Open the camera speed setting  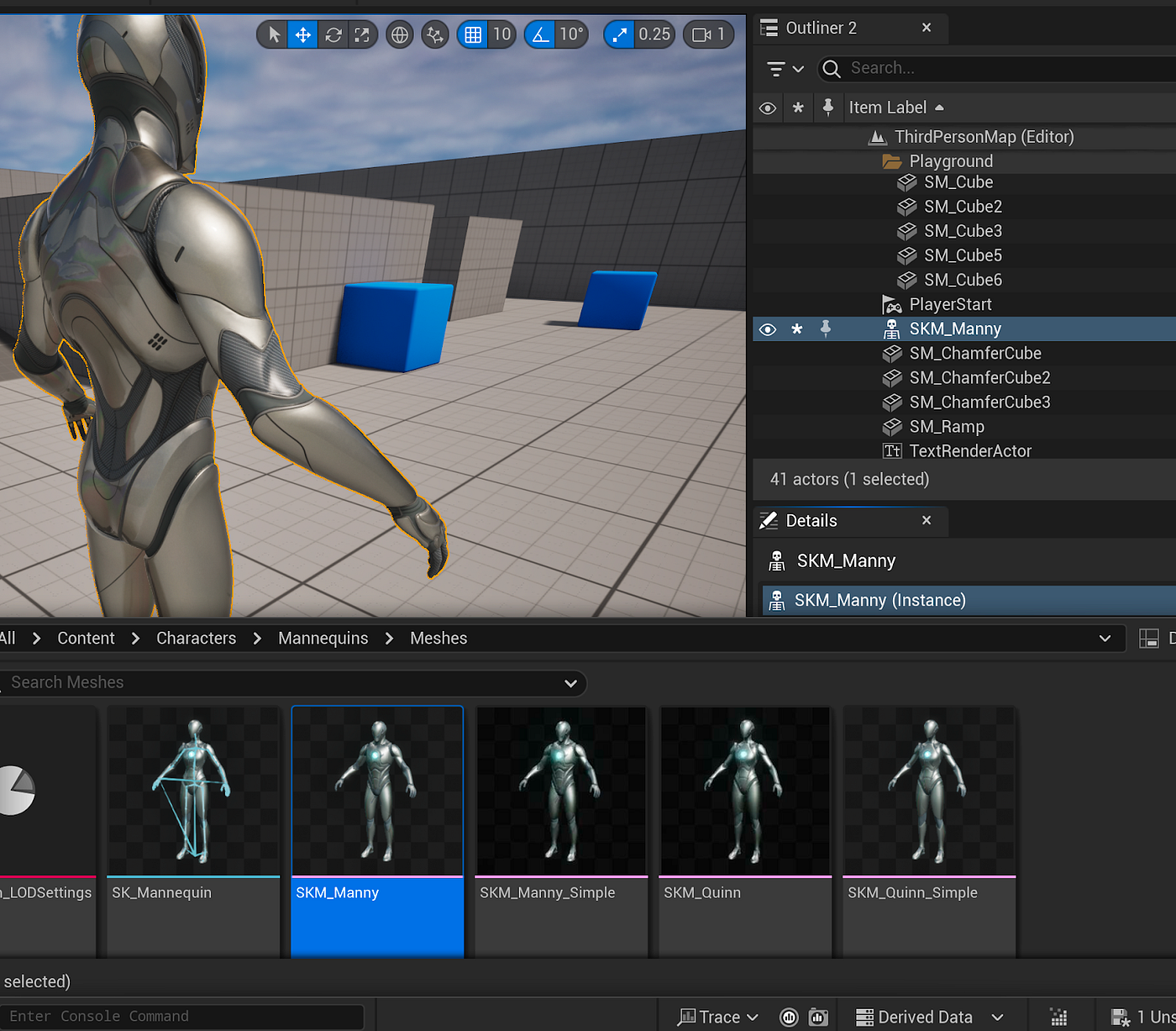[708, 34]
